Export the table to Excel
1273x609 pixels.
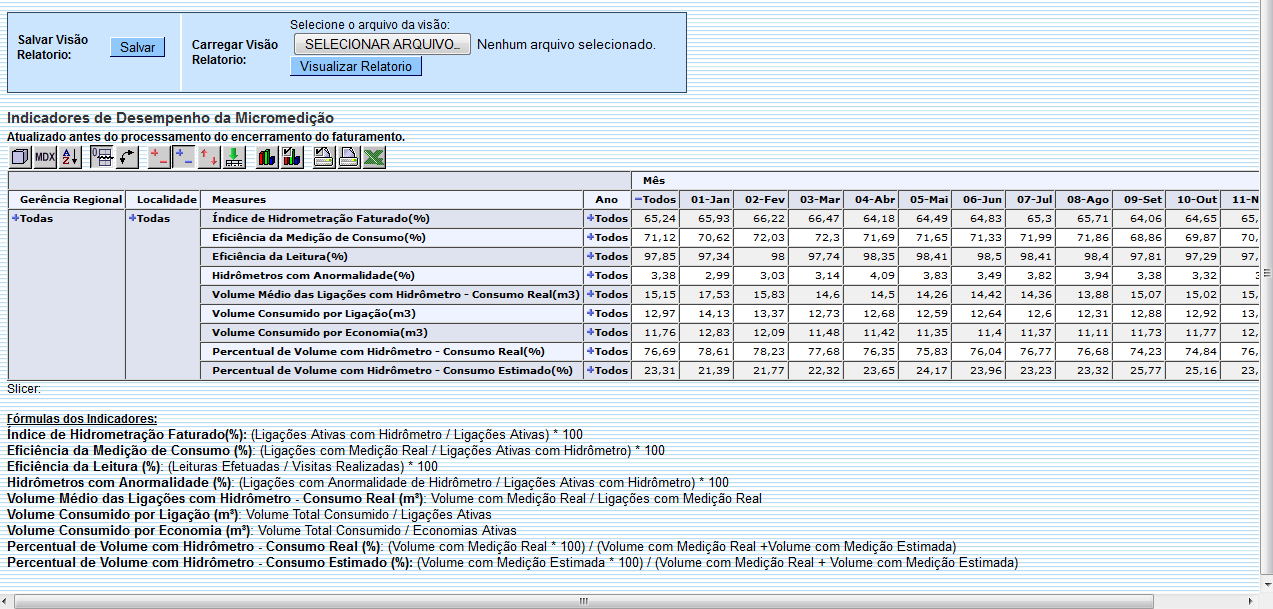click(374, 157)
